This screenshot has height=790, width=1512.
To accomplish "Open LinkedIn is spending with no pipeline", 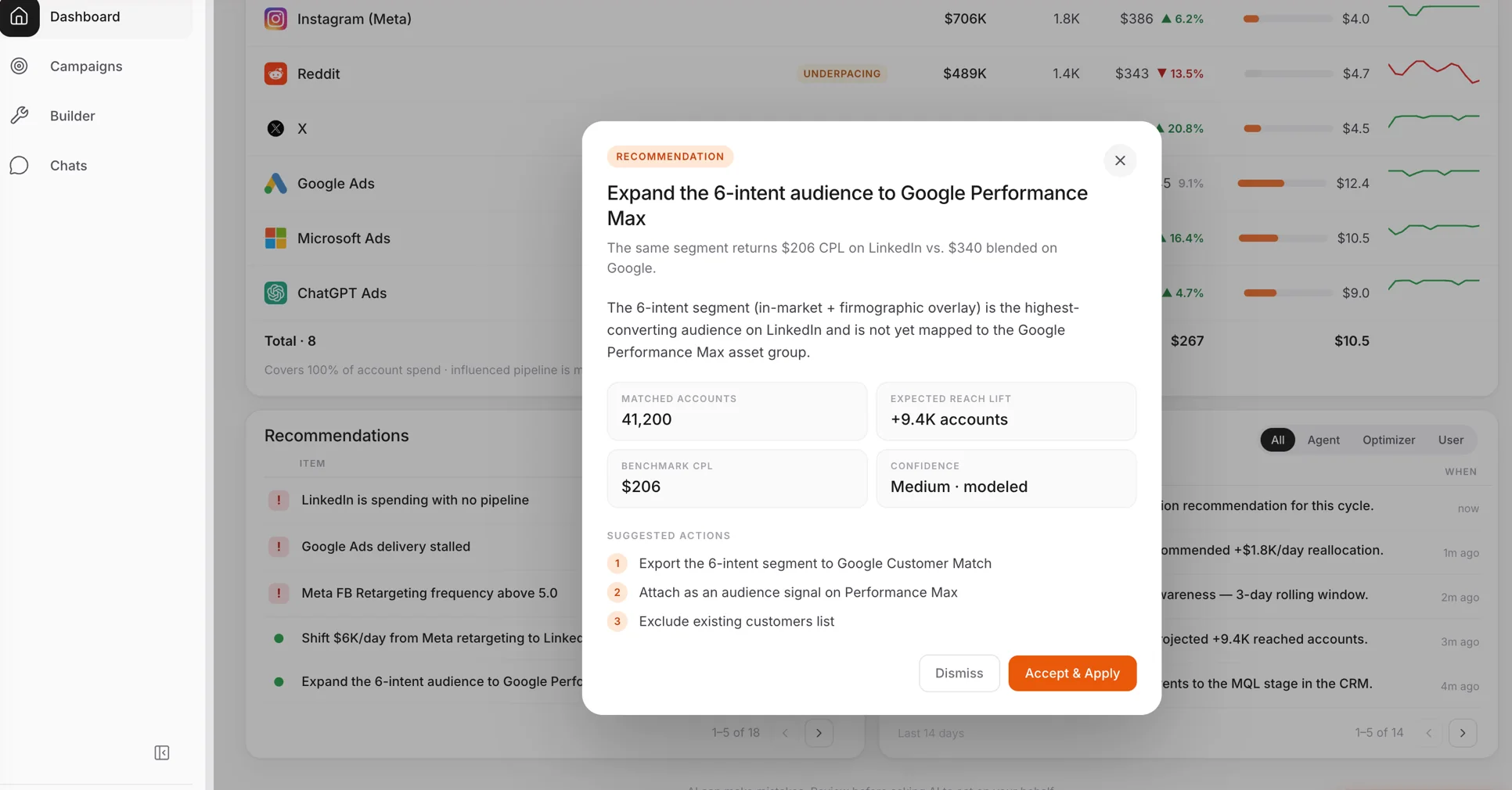I will click(x=415, y=500).
